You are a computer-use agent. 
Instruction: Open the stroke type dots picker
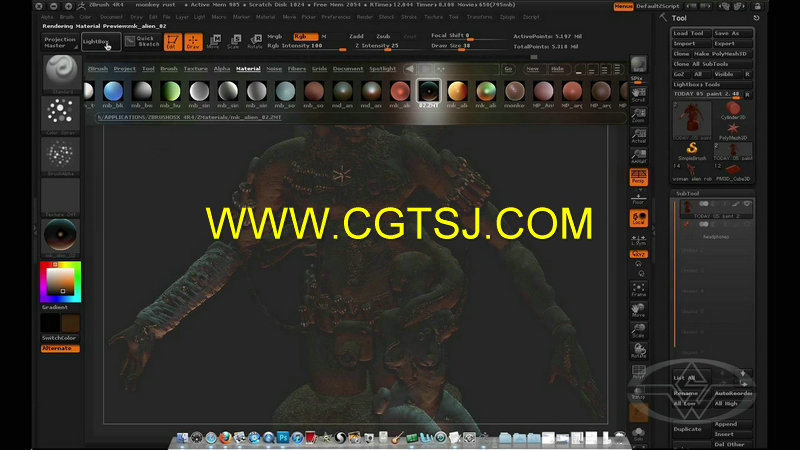(60, 113)
